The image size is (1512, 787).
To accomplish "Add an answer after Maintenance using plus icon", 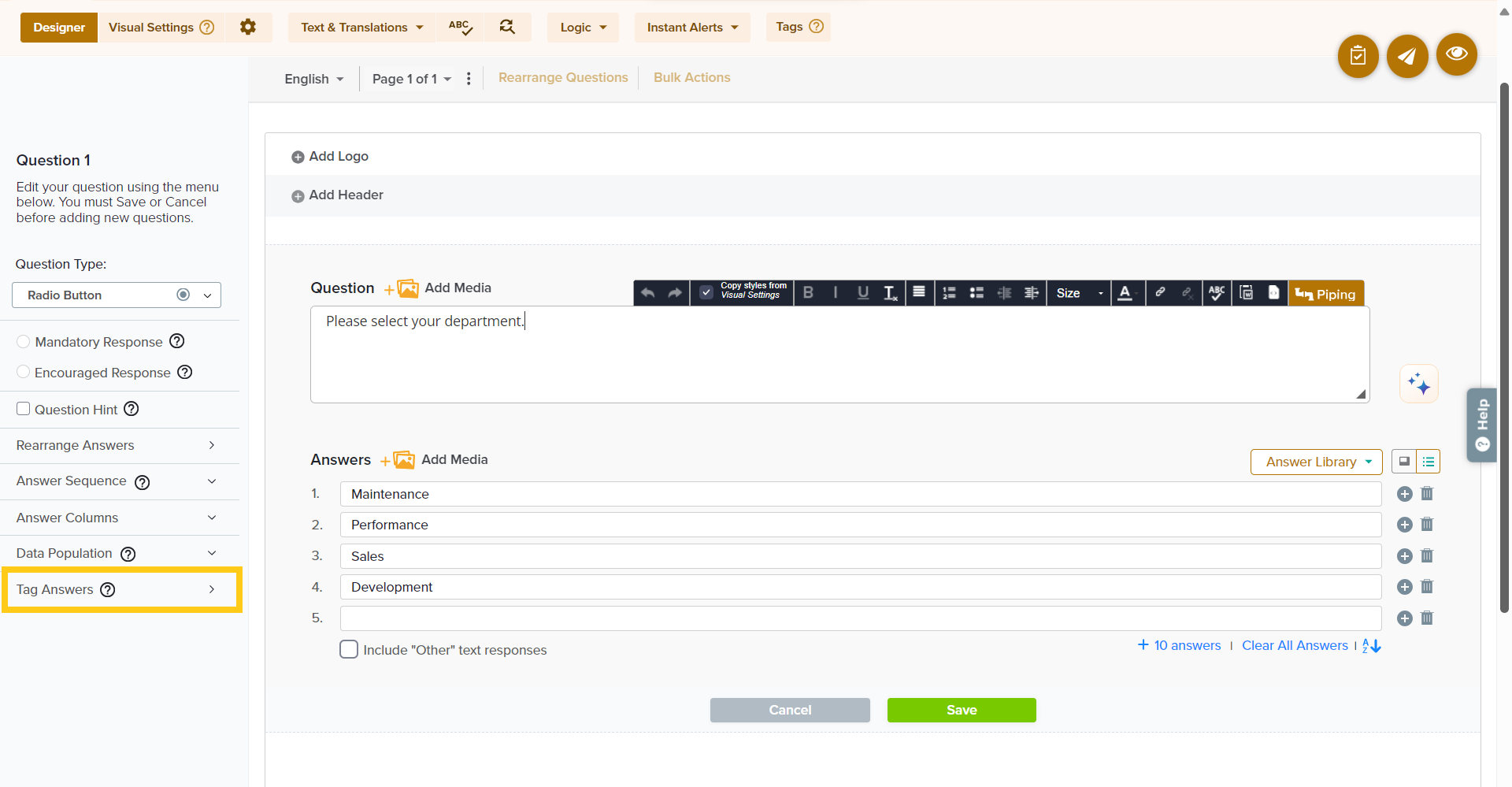I will point(1404,494).
